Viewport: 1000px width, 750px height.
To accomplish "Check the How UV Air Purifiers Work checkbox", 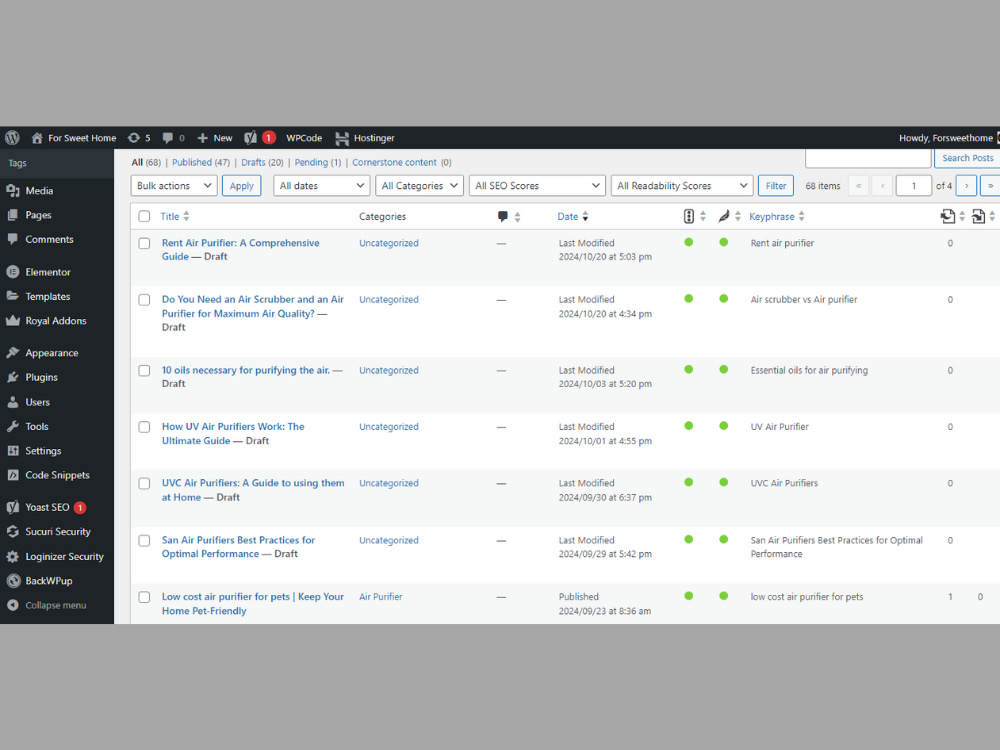I will click(x=144, y=427).
